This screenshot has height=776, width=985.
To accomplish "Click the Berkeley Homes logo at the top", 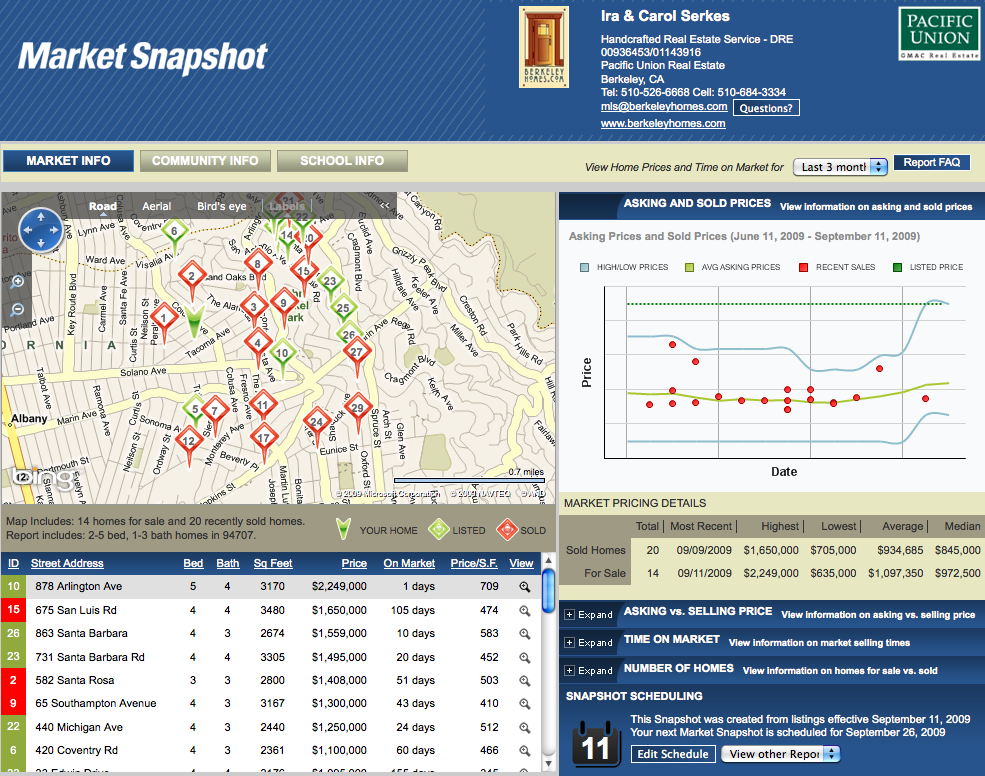I will (x=544, y=46).
